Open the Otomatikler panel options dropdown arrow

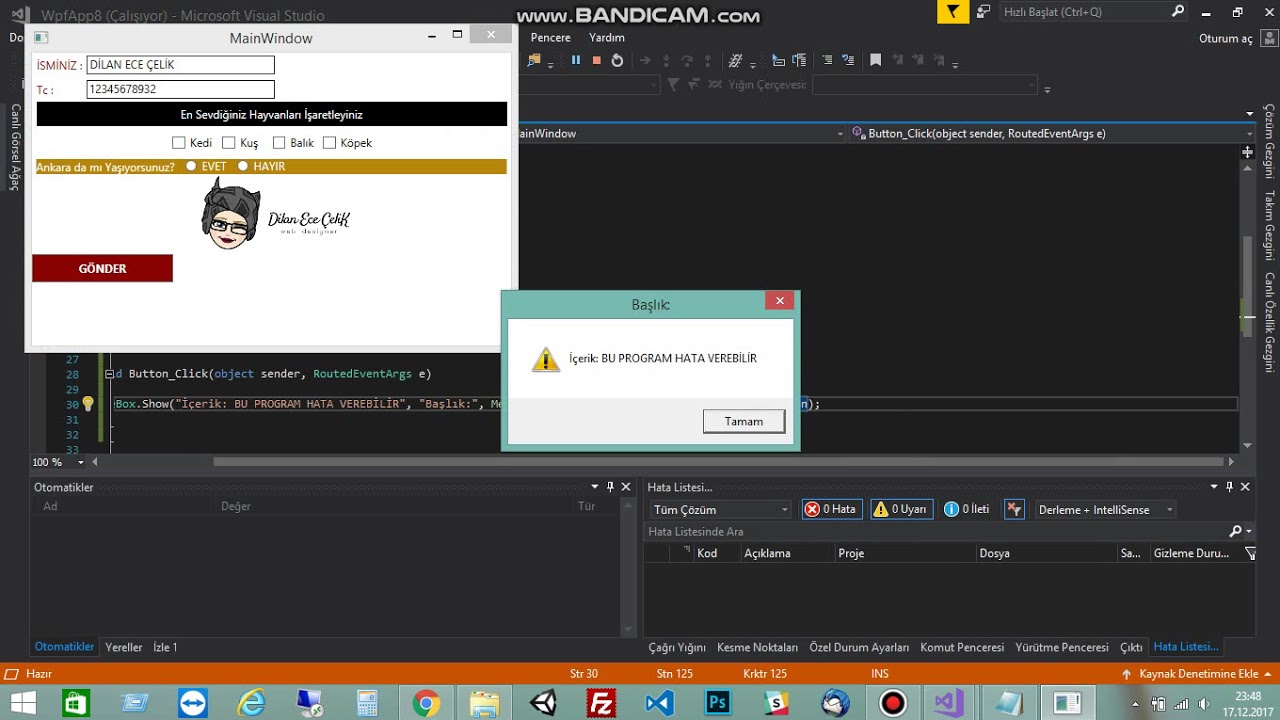pyautogui.click(x=595, y=487)
